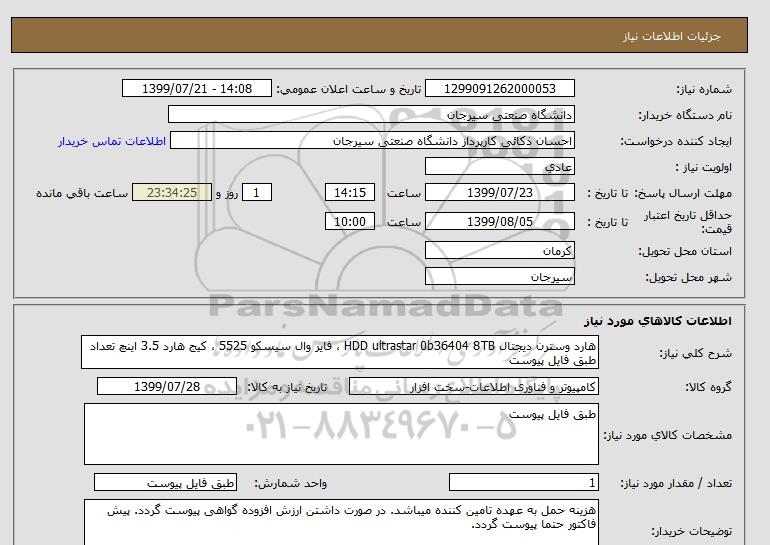Click the goods specifications text area

click(341, 434)
